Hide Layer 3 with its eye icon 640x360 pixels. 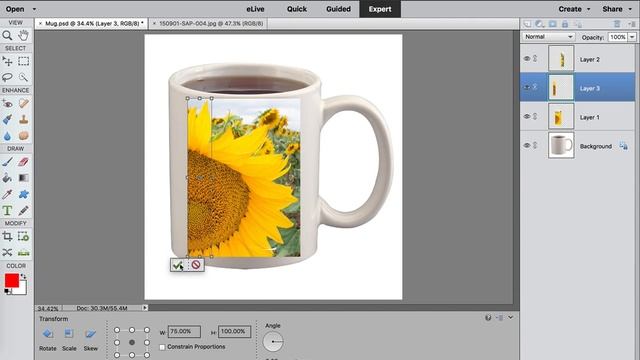coord(527,87)
